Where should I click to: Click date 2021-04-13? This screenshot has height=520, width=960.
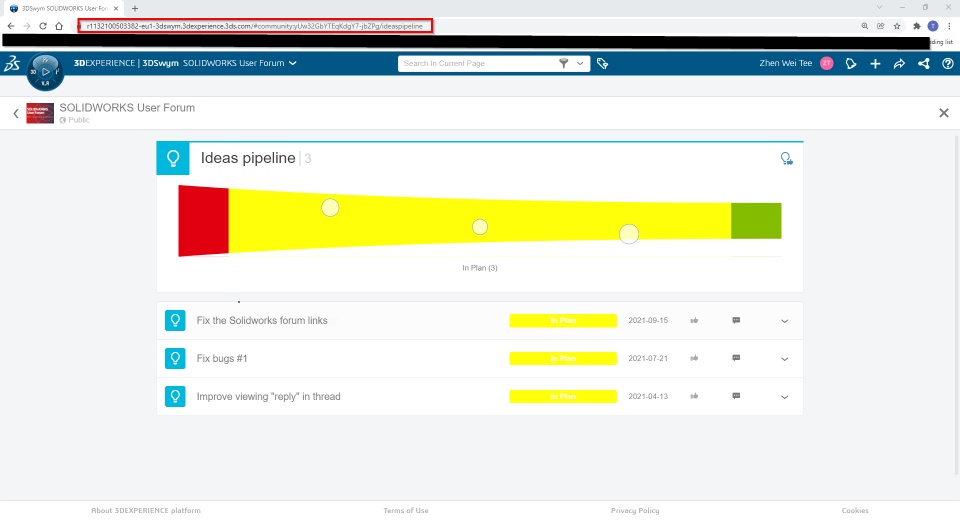pos(648,396)
